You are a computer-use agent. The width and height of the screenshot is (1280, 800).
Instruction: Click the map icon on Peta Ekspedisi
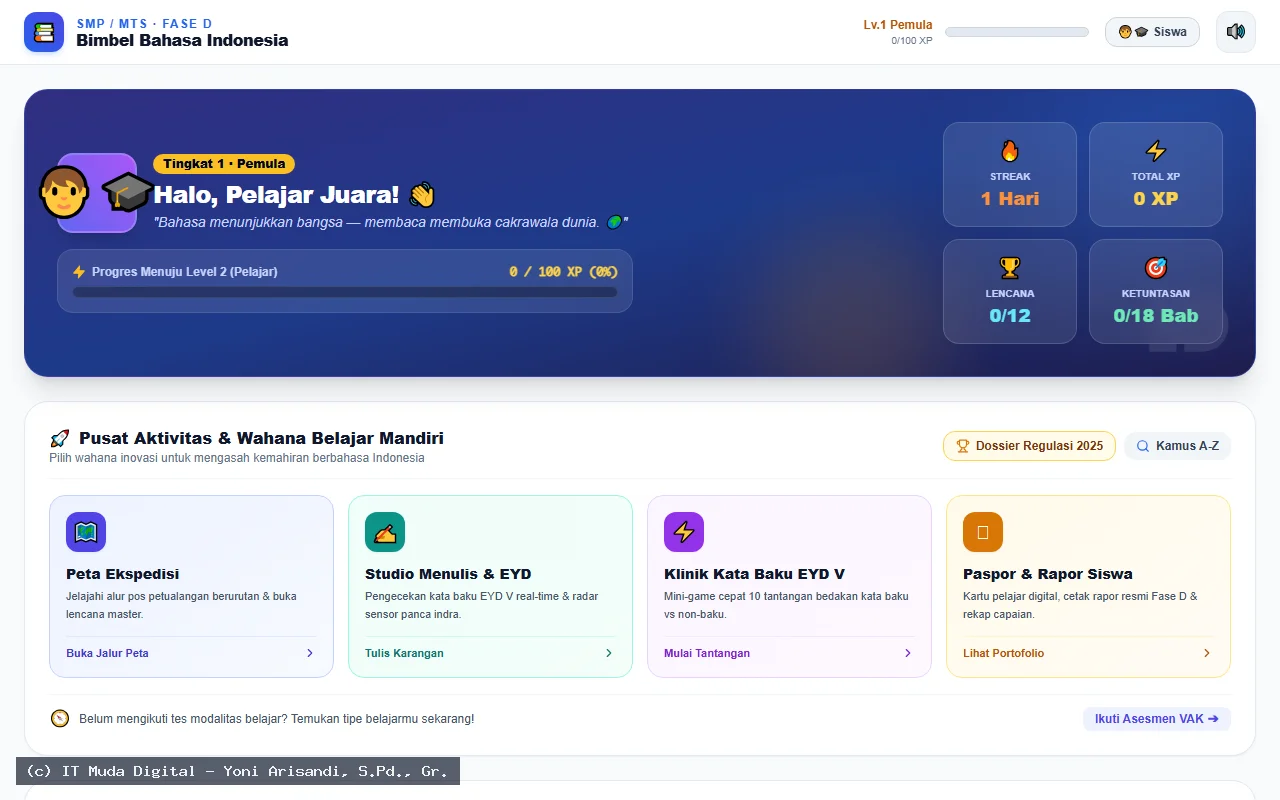[86, 532]
